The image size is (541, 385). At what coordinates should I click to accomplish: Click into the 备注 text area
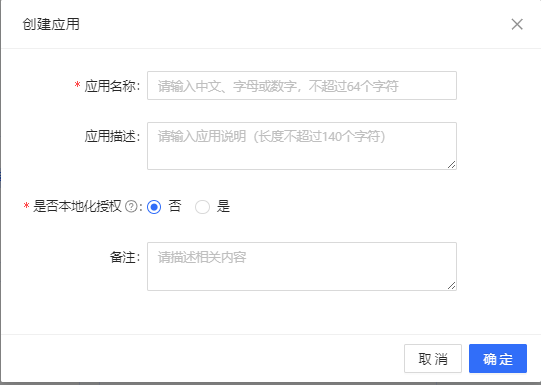click(x=302, y=266)
